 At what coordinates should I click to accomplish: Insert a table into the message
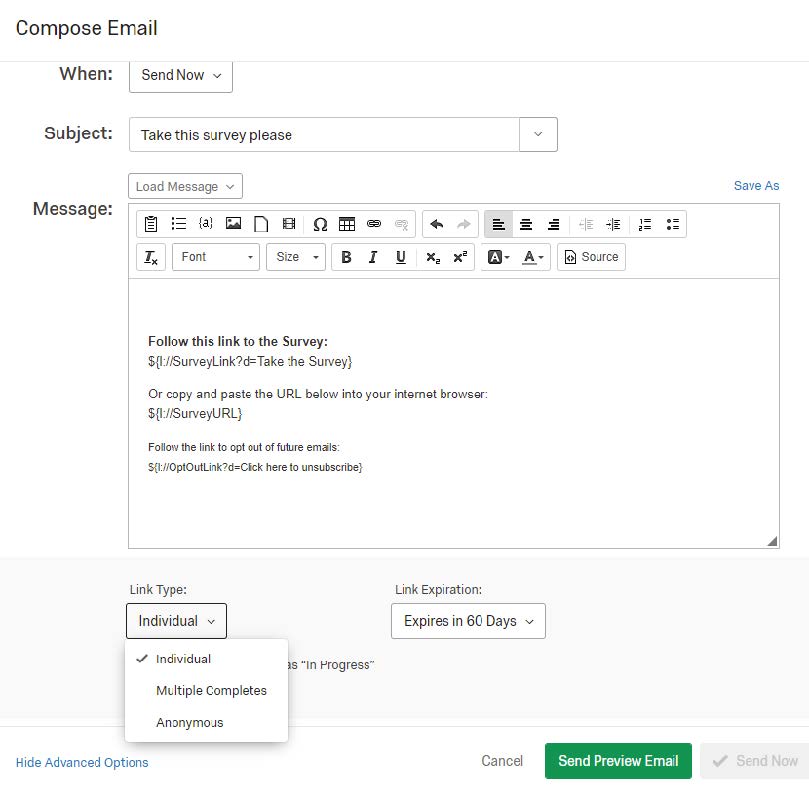coord(346,223)
